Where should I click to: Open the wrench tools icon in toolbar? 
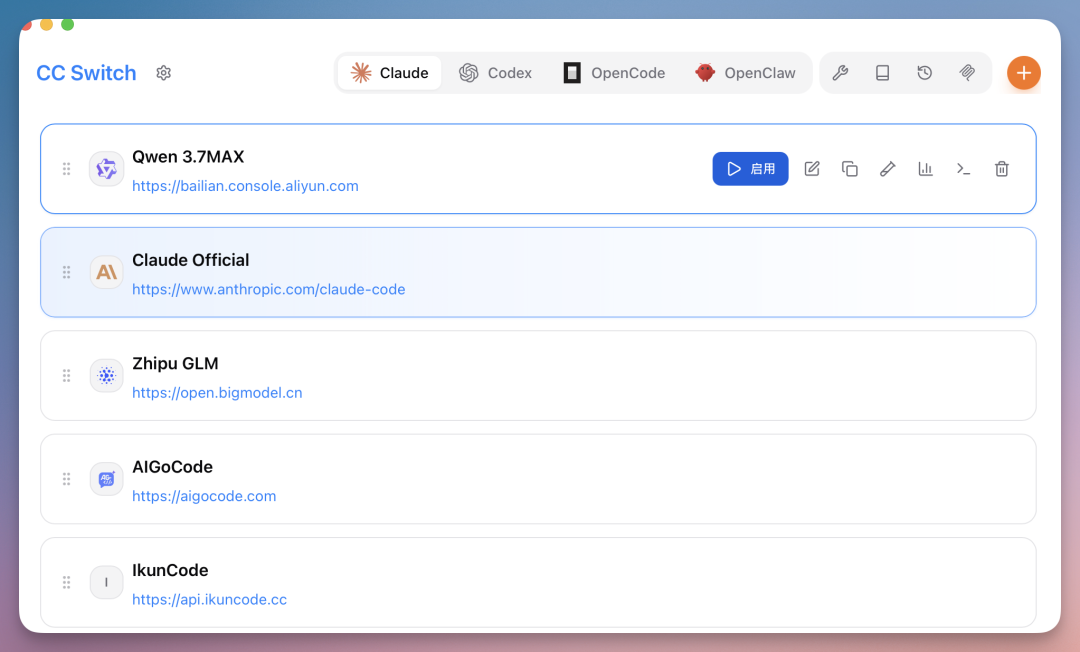[840, 73]
